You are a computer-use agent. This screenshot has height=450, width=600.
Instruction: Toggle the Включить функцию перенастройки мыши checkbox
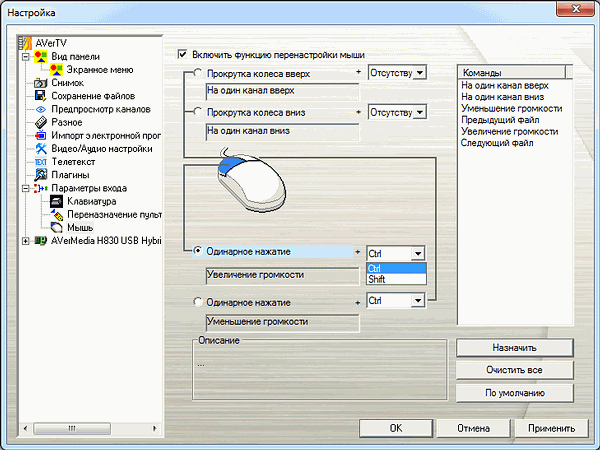pyautogui.click(x=182, y=54)
